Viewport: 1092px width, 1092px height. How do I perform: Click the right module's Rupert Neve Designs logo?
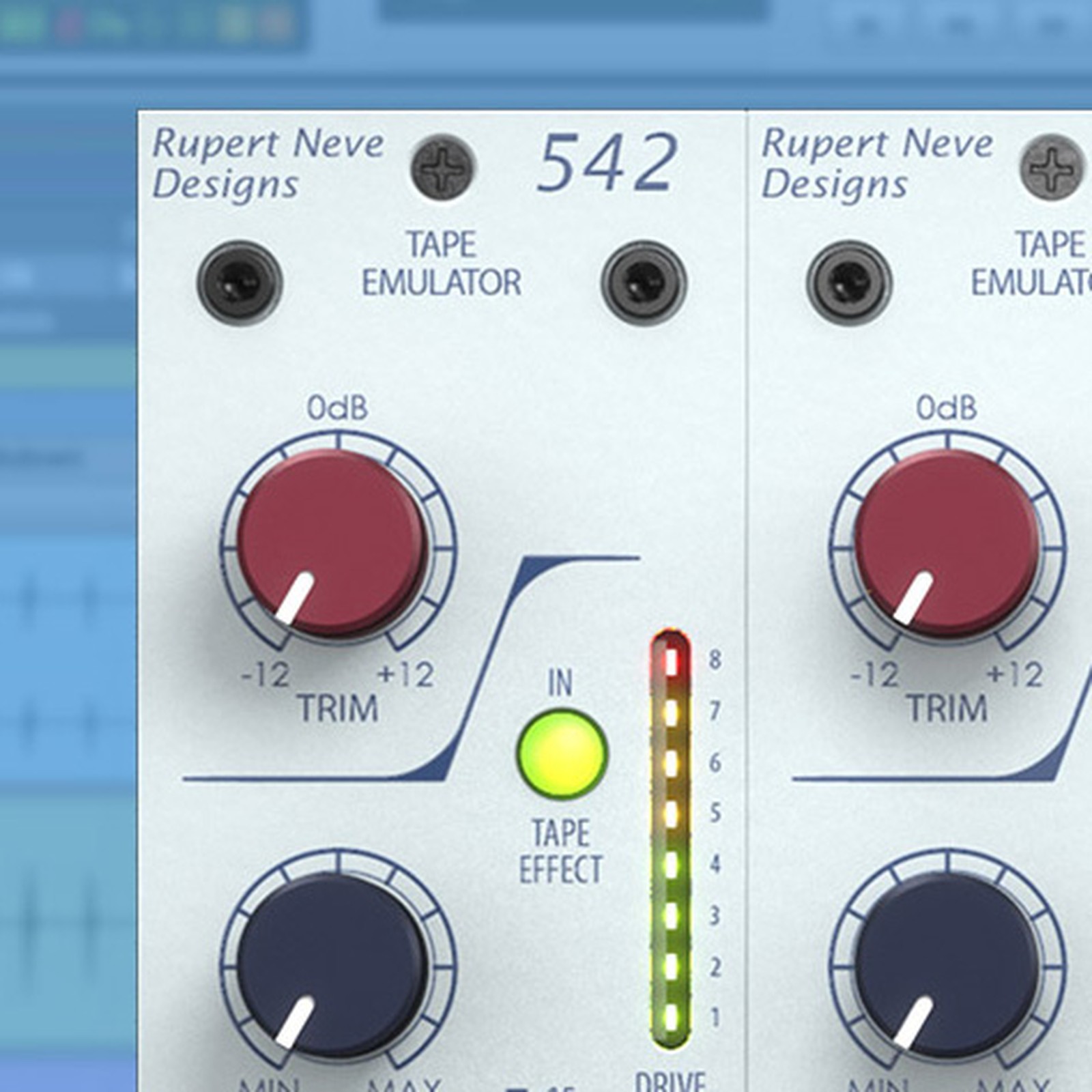click(877, 164)
